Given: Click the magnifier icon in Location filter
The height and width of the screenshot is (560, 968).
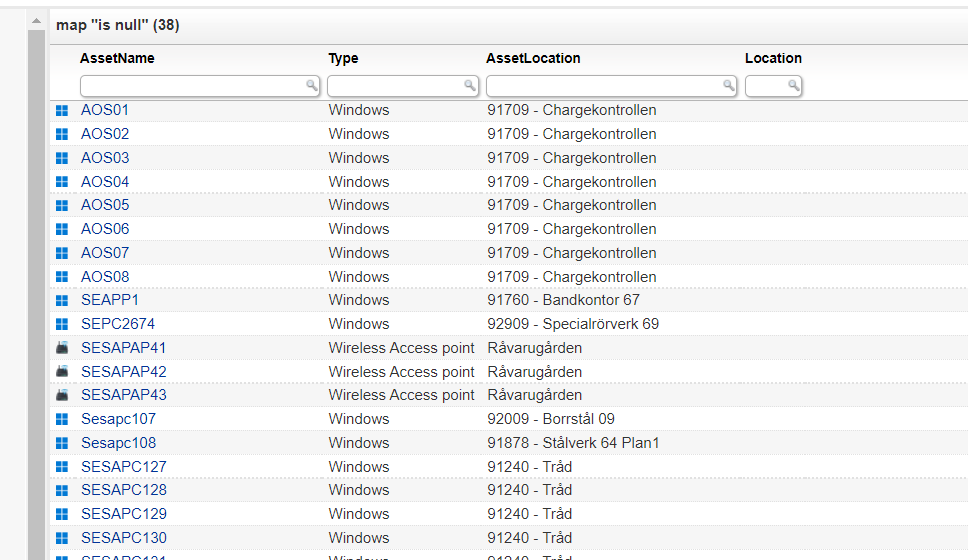Looking at the screenshot, I should pyautogui.click(x=794, y=86).
